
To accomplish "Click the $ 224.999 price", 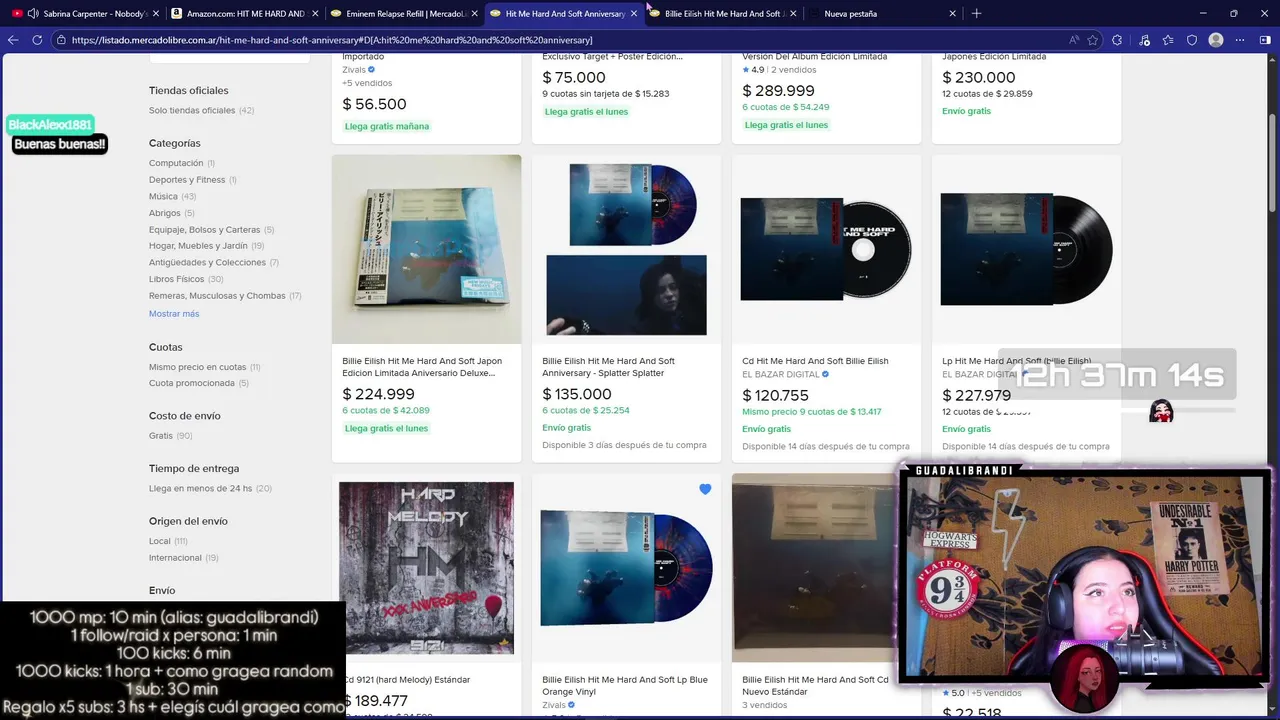I will (379, 394).
